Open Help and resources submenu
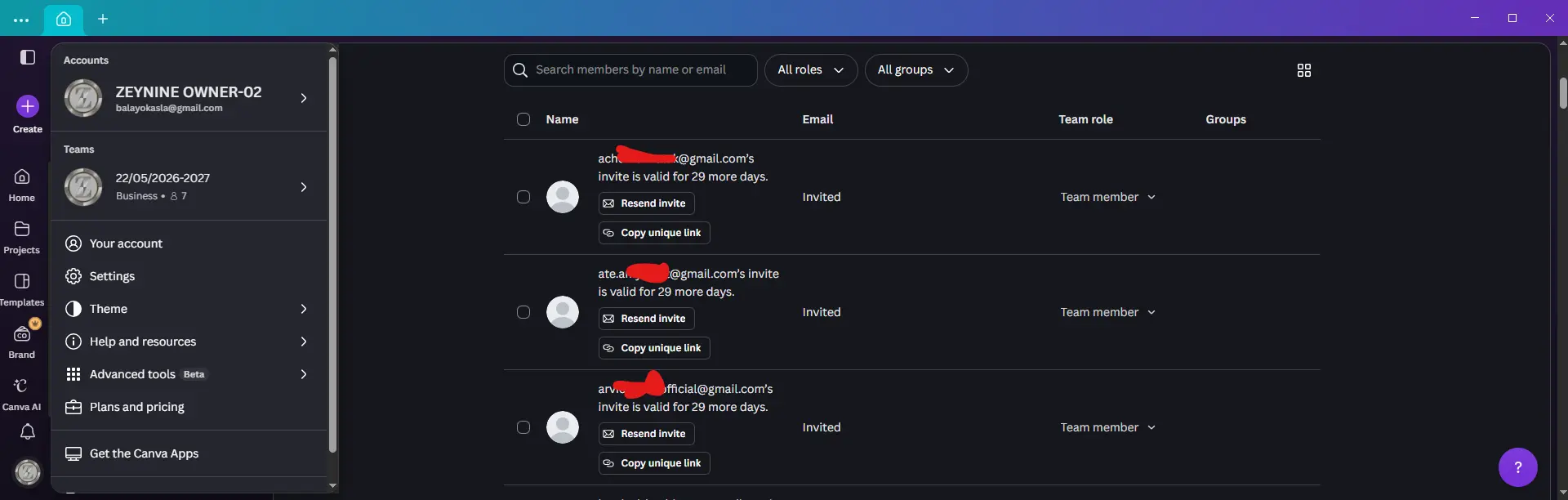This screenshot has height=500, width=1568. [189, 342]
